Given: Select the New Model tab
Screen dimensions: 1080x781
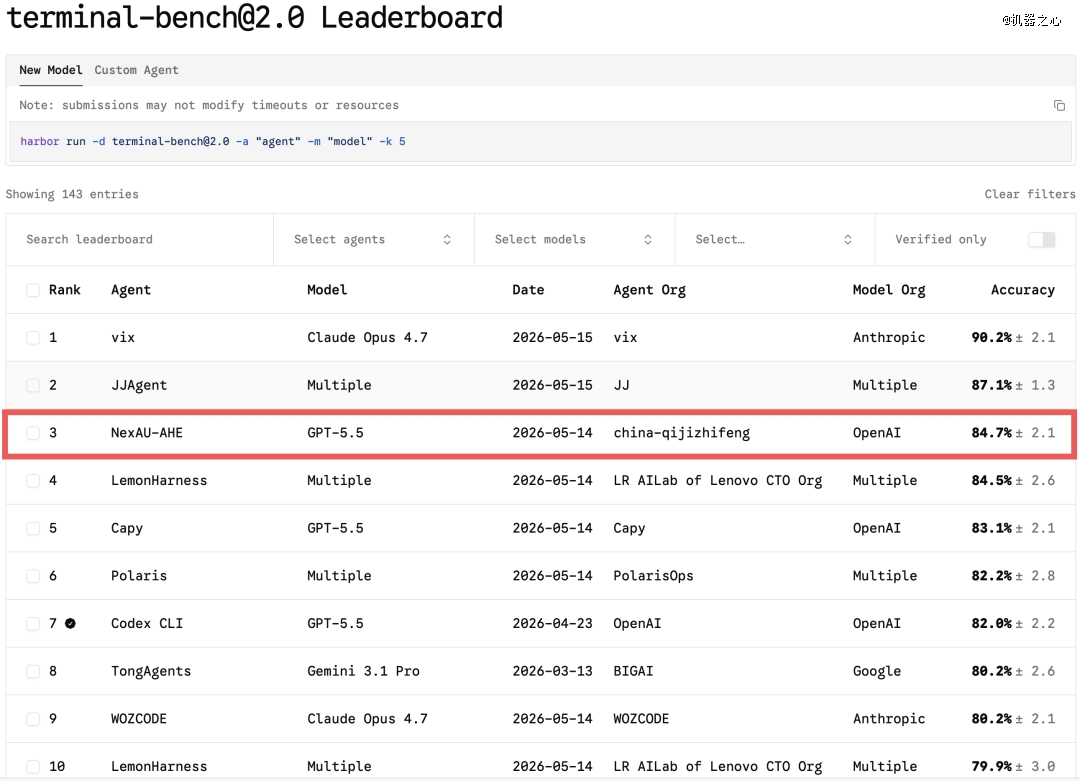Looking at the screenshot, I should pyautogui.click(x=51, y=70).
